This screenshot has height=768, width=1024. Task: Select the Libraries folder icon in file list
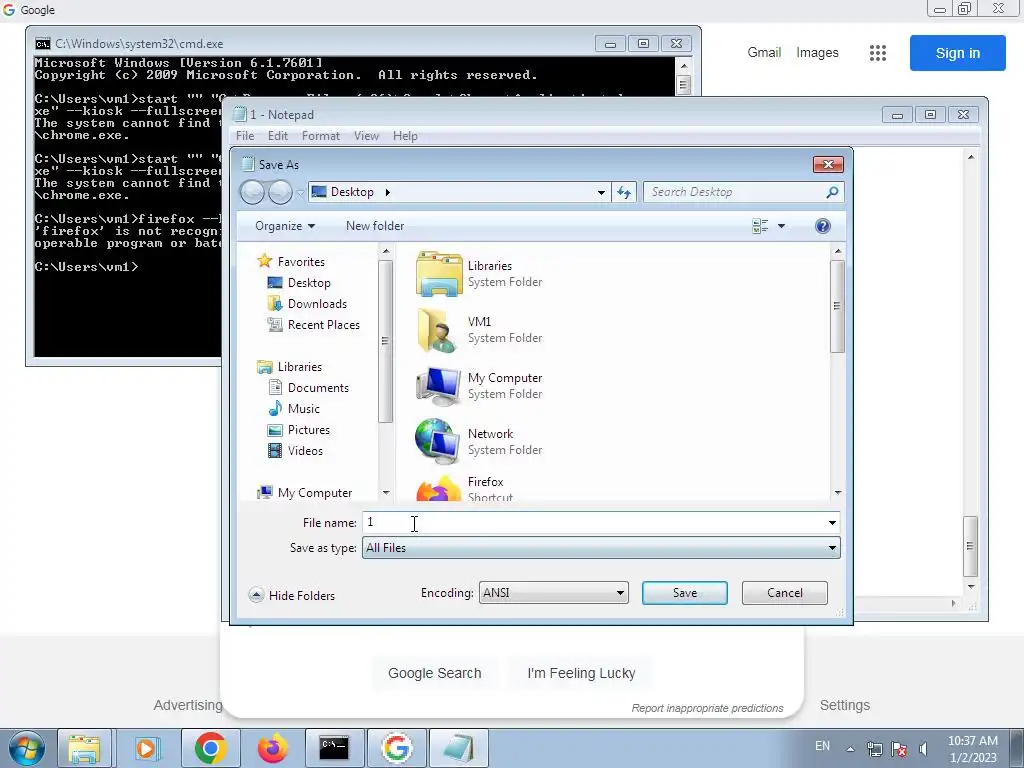pyautogui.click(x=438, y=274)
